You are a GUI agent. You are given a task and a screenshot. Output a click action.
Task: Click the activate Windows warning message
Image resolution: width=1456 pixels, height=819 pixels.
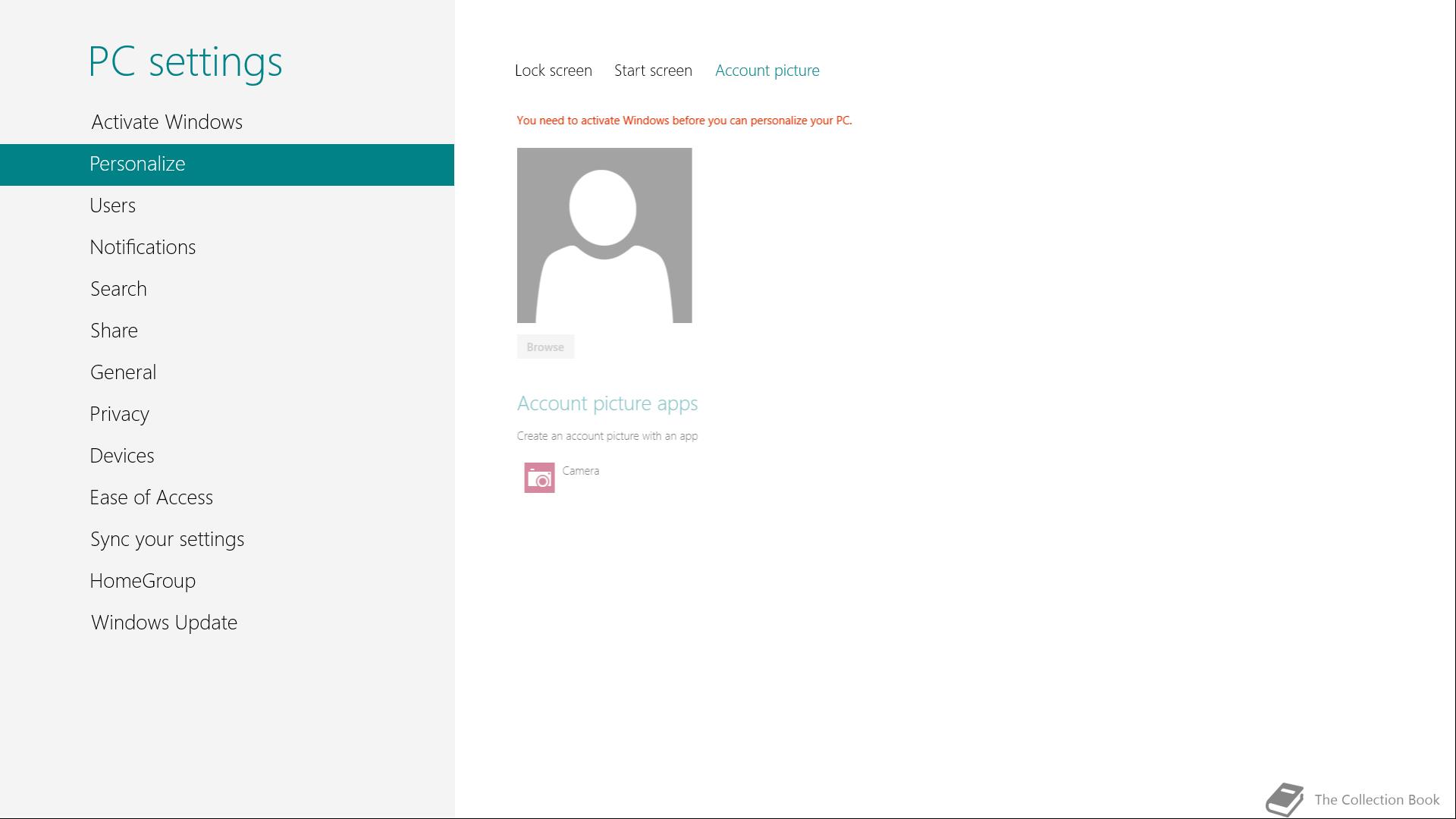tap(684, 121)
